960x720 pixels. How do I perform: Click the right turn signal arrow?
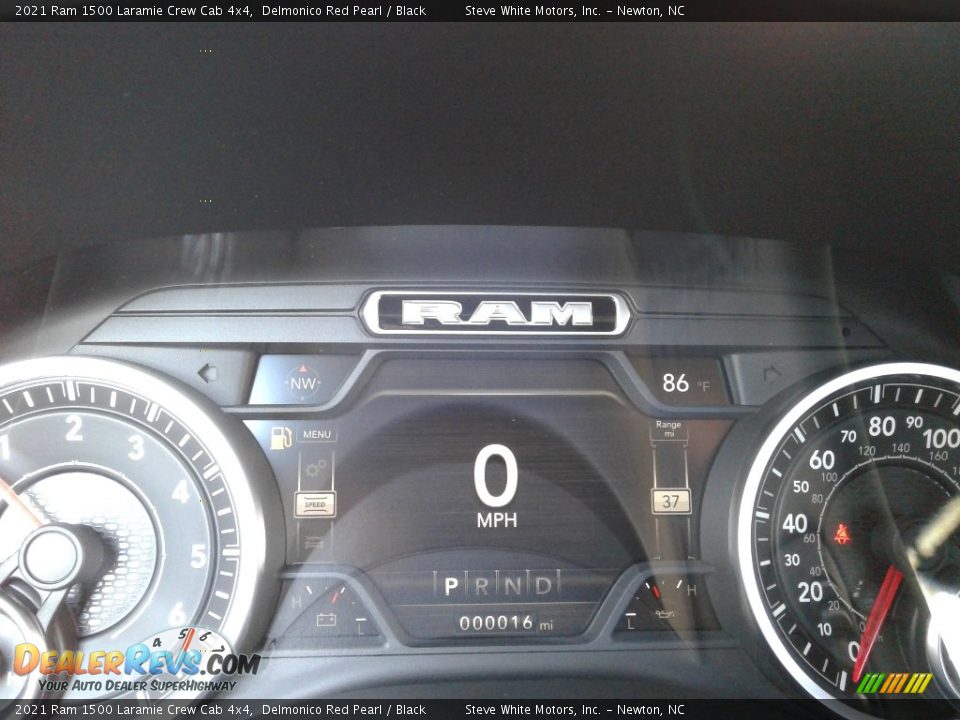(772, 373)
